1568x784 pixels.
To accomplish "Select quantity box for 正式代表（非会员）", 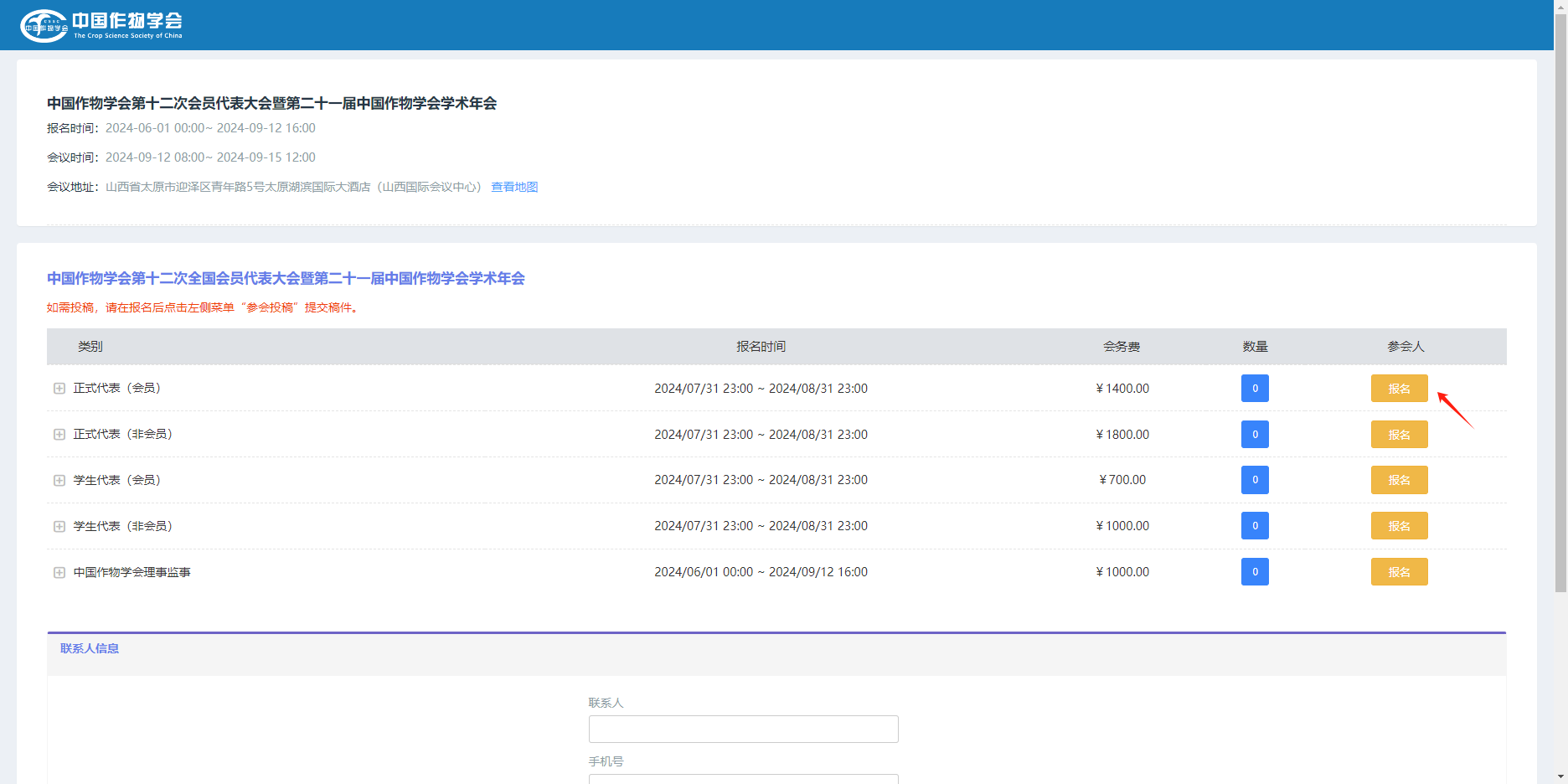I will pyautogui.click(x=1255, y=435).
